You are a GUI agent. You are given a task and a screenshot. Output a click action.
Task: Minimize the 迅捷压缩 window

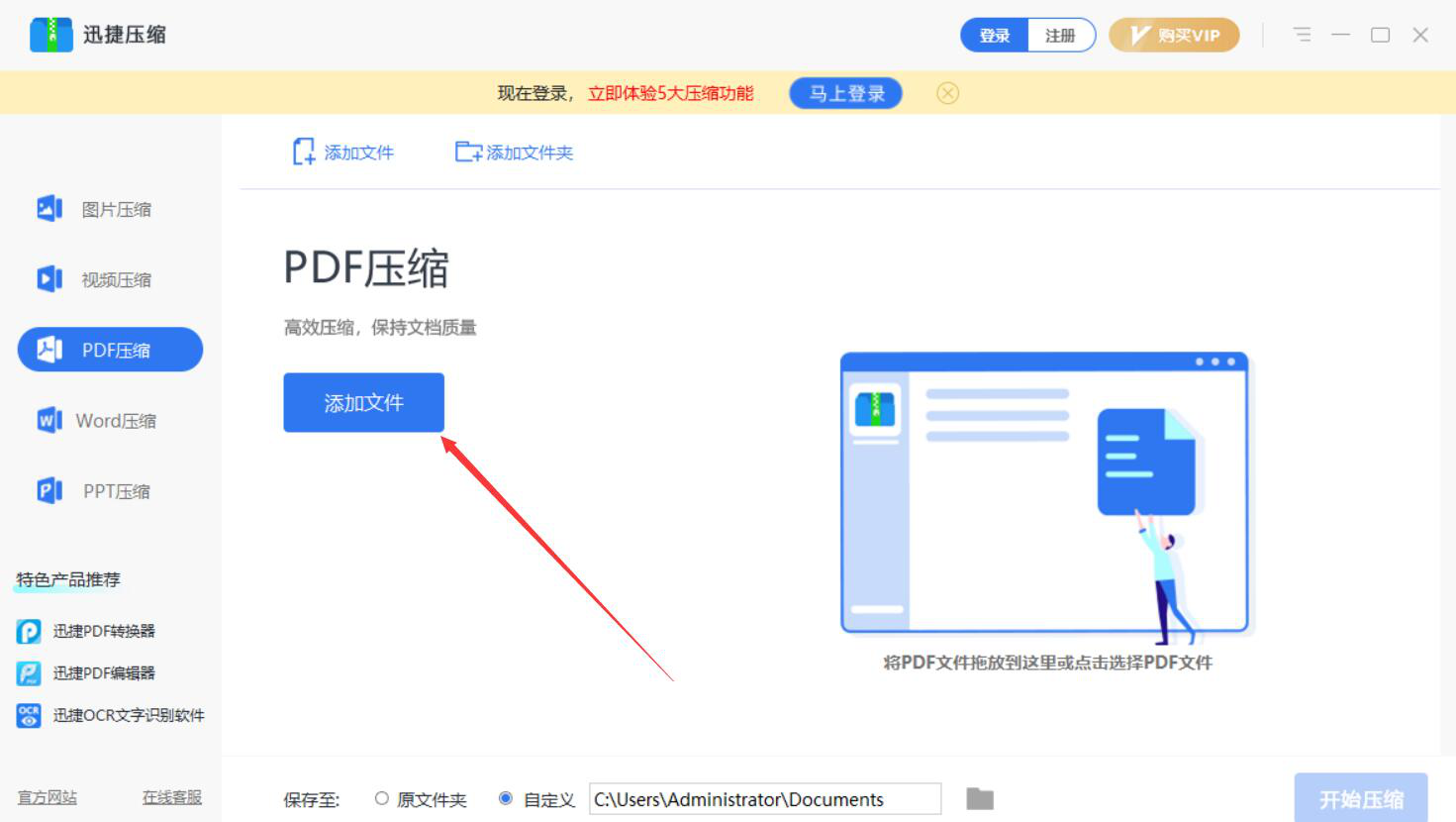[x=1341, y=35]
